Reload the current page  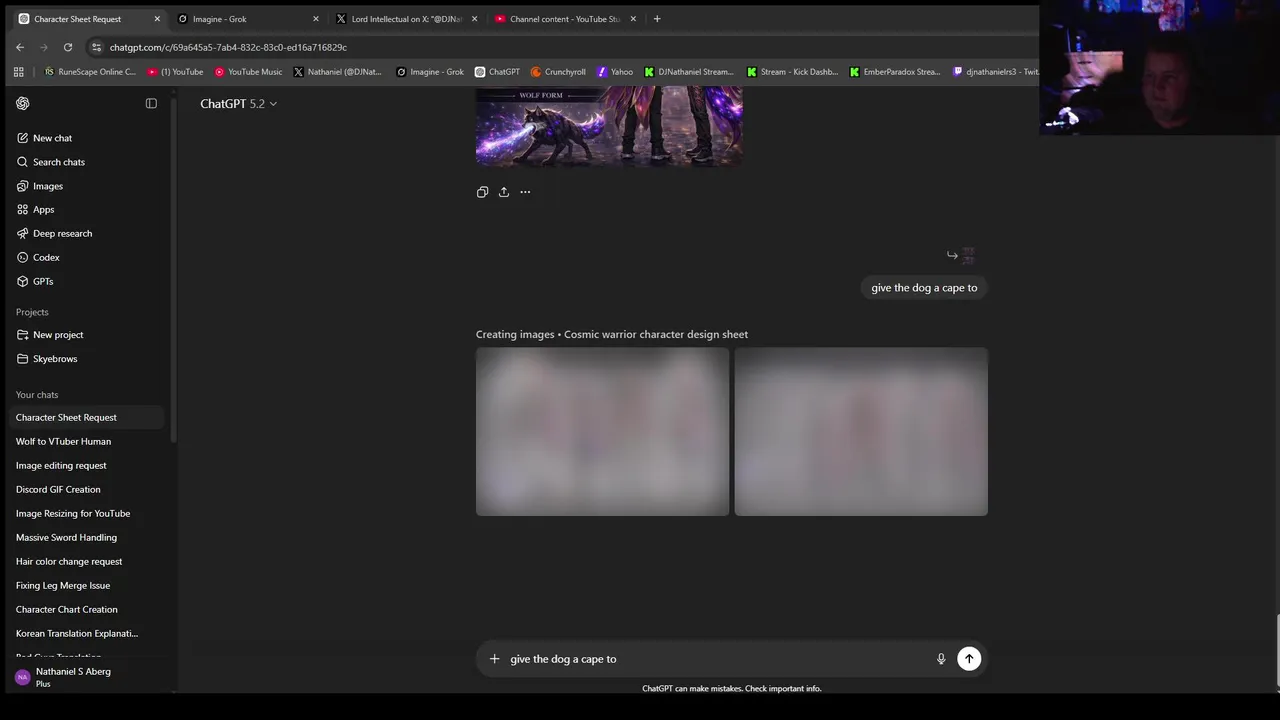68,47
